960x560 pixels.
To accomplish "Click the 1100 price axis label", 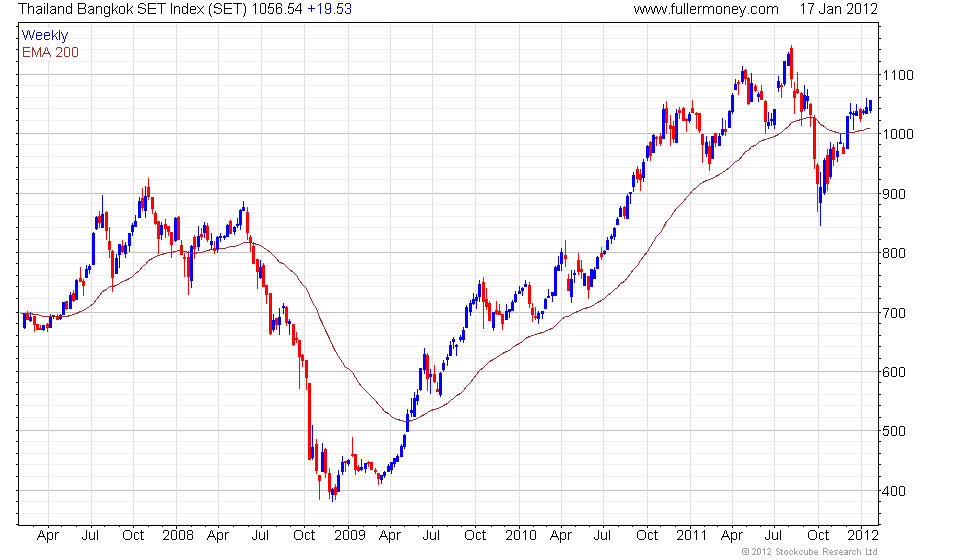I will coord(898,75).
